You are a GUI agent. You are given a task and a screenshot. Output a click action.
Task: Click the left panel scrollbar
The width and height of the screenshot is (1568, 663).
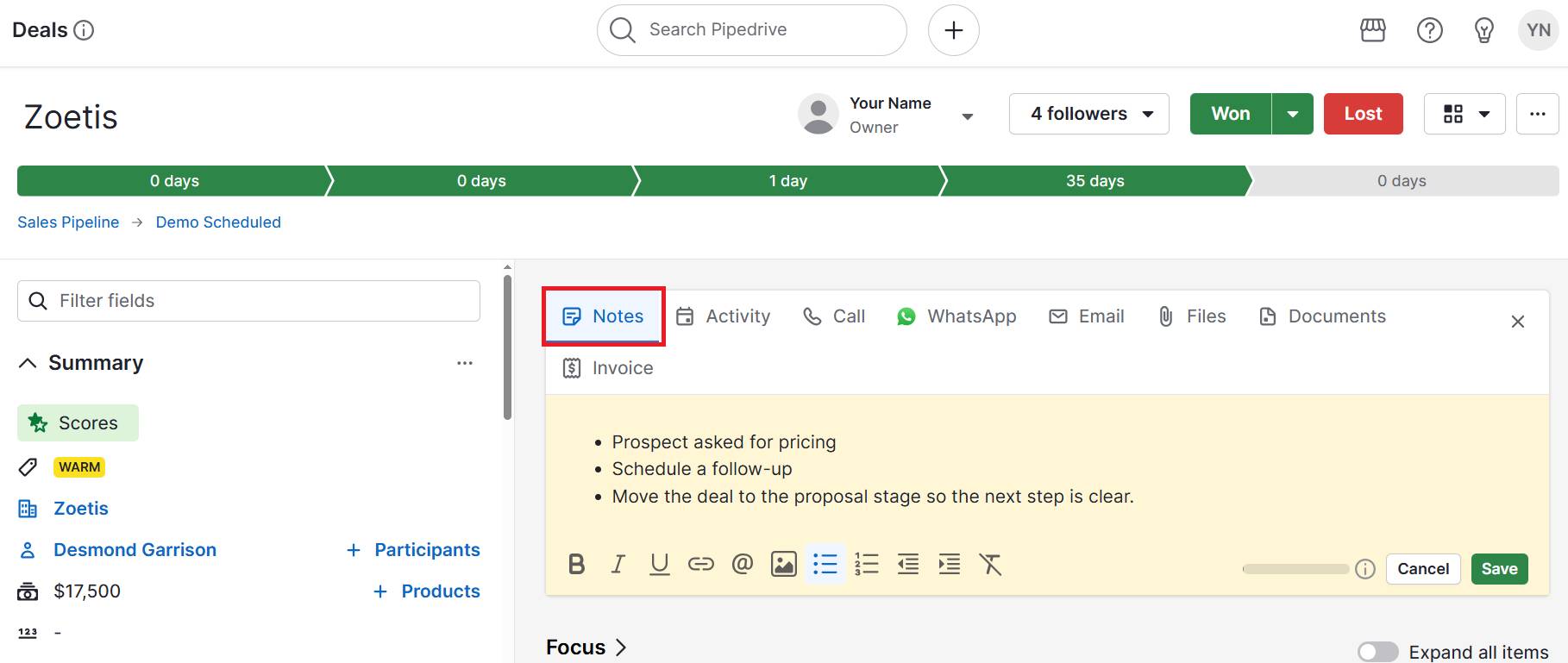coord(507,347)
